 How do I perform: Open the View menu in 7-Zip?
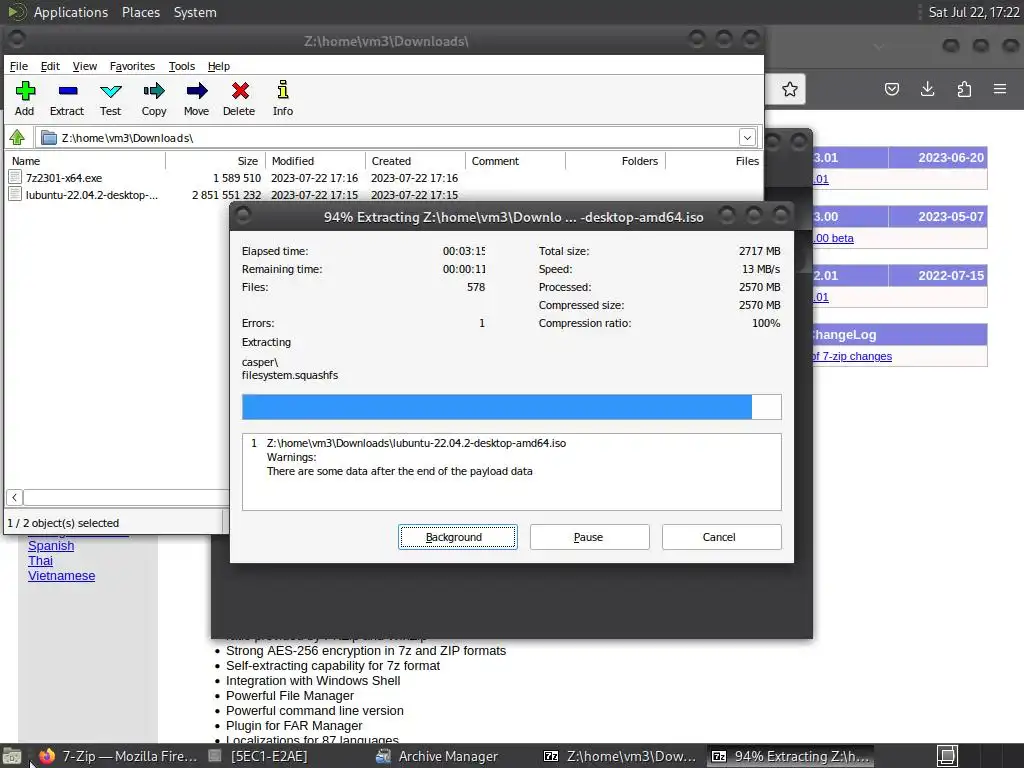tap(85, 66)
